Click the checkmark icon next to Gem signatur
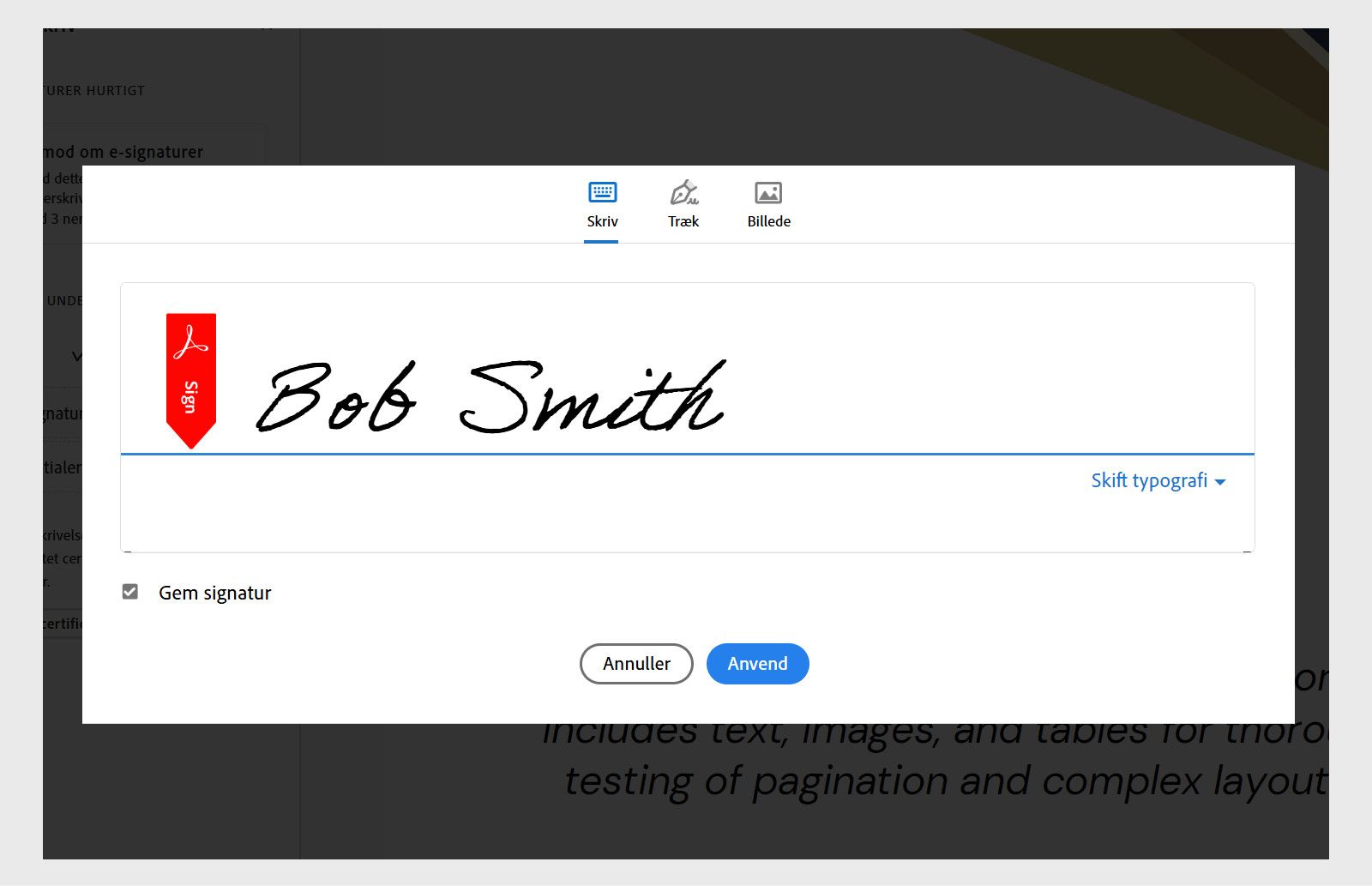 tap(130, 592)
